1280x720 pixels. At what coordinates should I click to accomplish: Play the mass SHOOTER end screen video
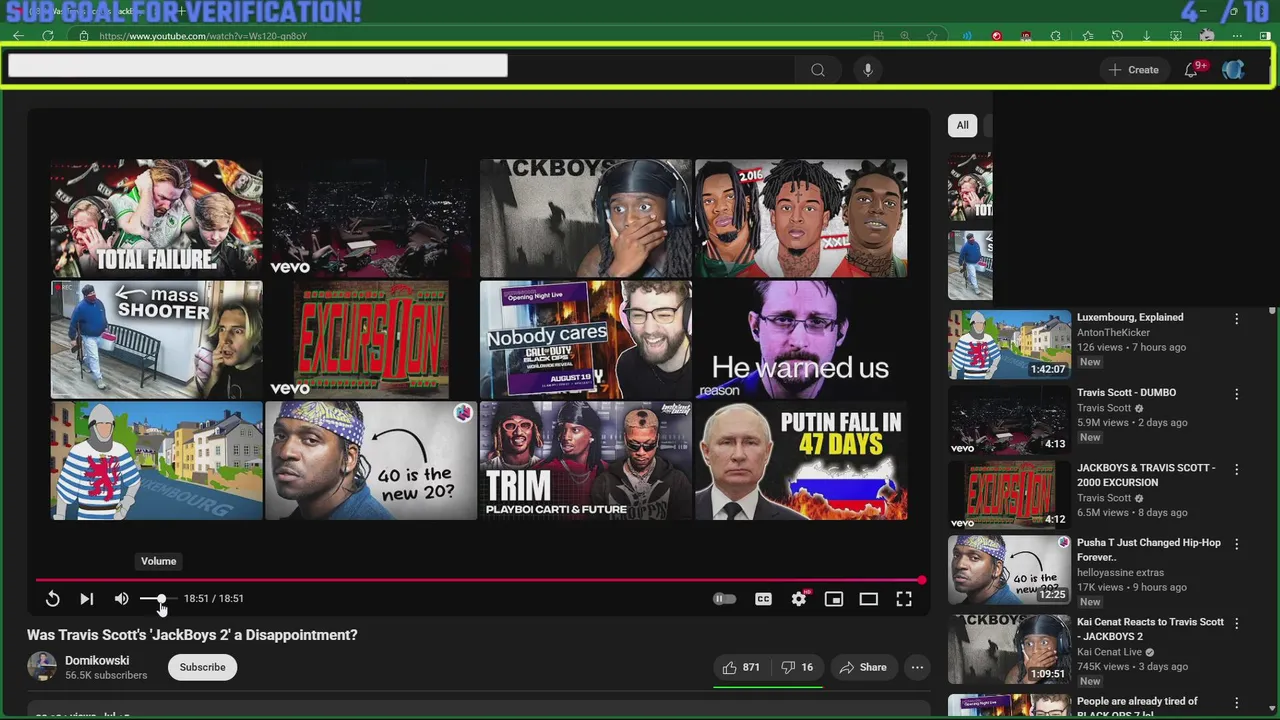(157, 339)
